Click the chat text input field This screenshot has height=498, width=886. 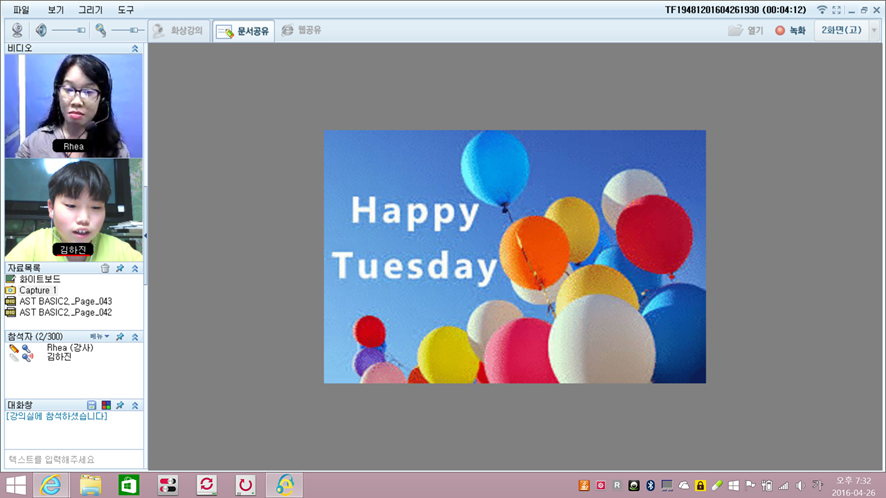click(70, 459)
